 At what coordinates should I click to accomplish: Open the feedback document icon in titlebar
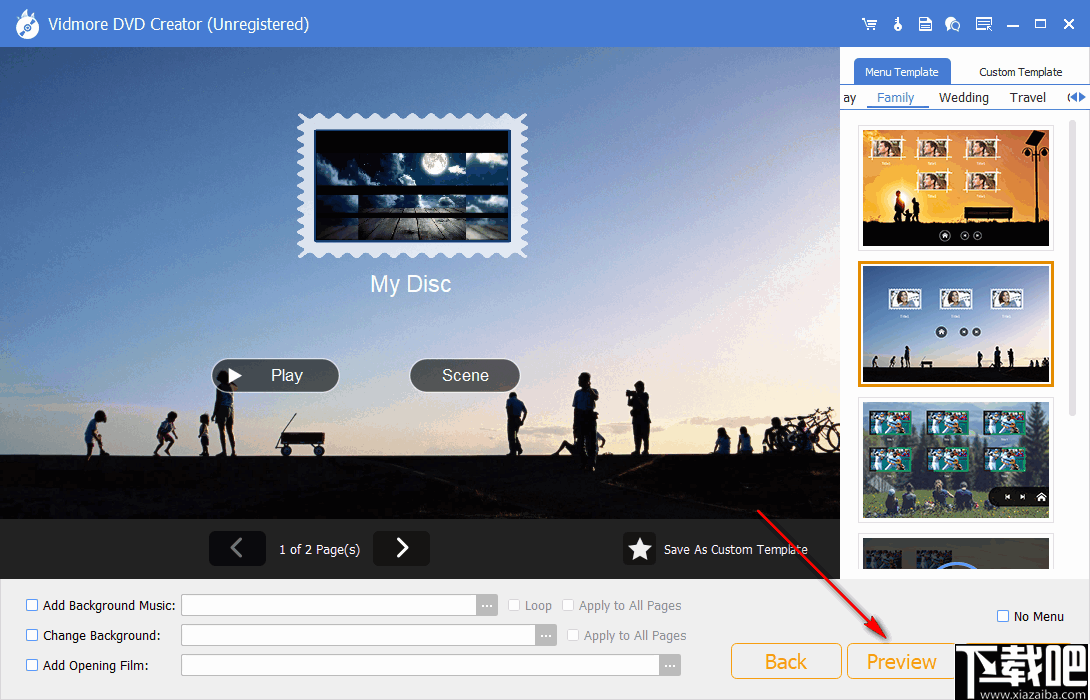(x=925, y=23)
